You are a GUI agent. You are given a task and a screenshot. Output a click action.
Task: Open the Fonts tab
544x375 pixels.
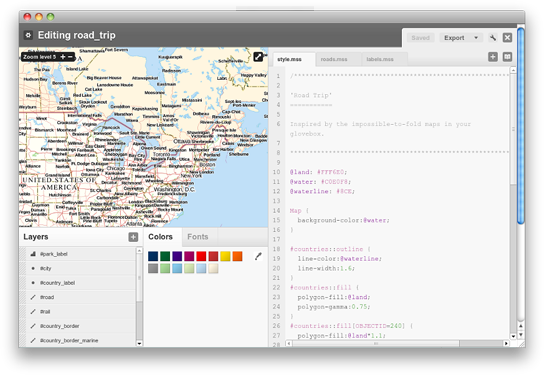[198, 237]
